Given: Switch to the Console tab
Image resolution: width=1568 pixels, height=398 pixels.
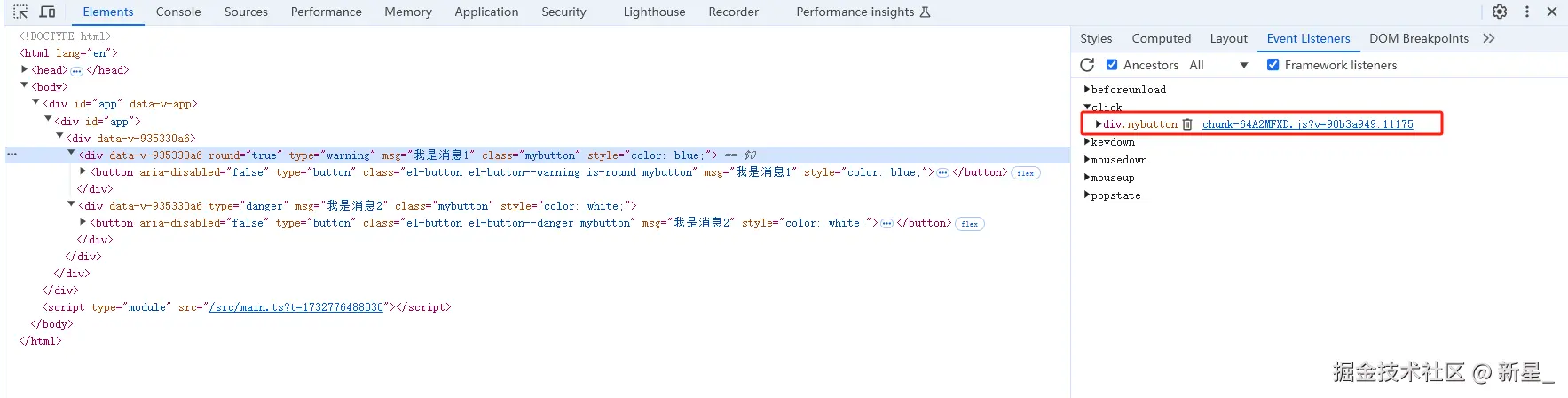Looking at the screenshot, I should click(x=178, y=12).
